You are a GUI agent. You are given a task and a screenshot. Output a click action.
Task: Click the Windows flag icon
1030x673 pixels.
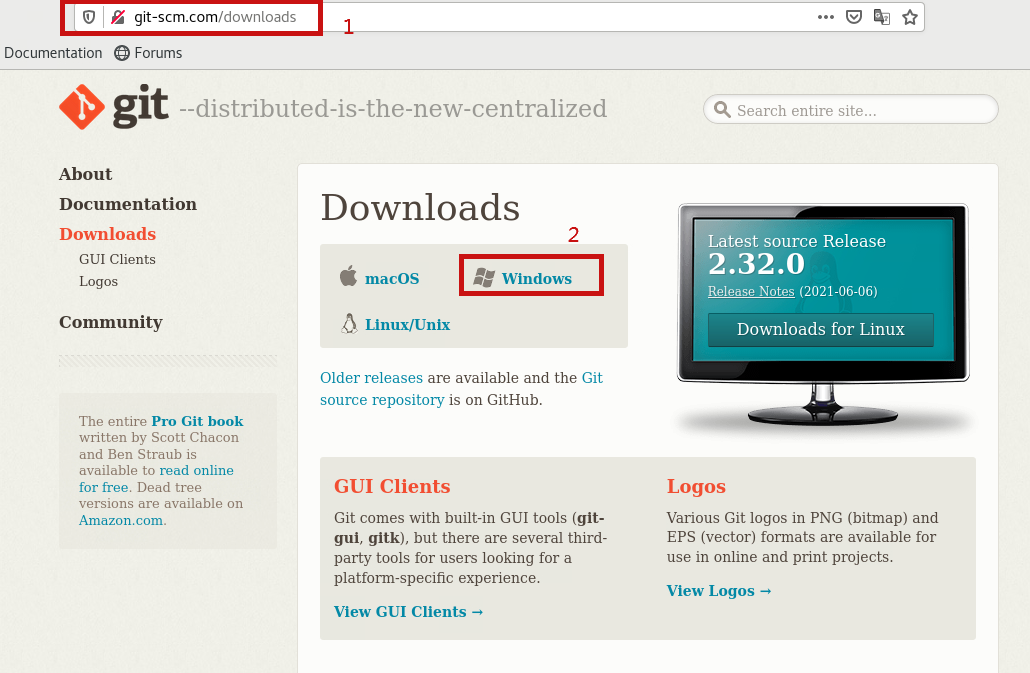point(484,278)
